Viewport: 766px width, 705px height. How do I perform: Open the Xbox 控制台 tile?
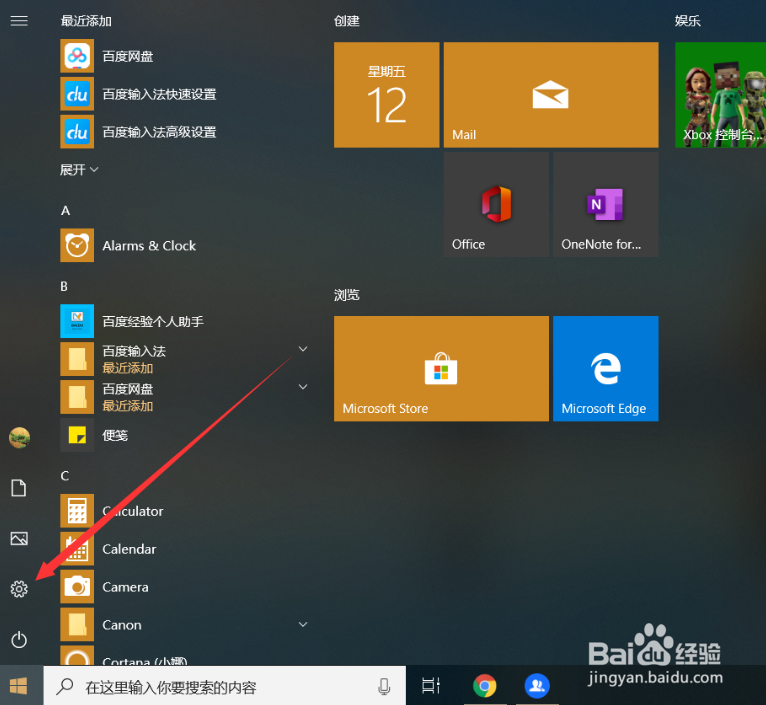(x=720, y=95)
